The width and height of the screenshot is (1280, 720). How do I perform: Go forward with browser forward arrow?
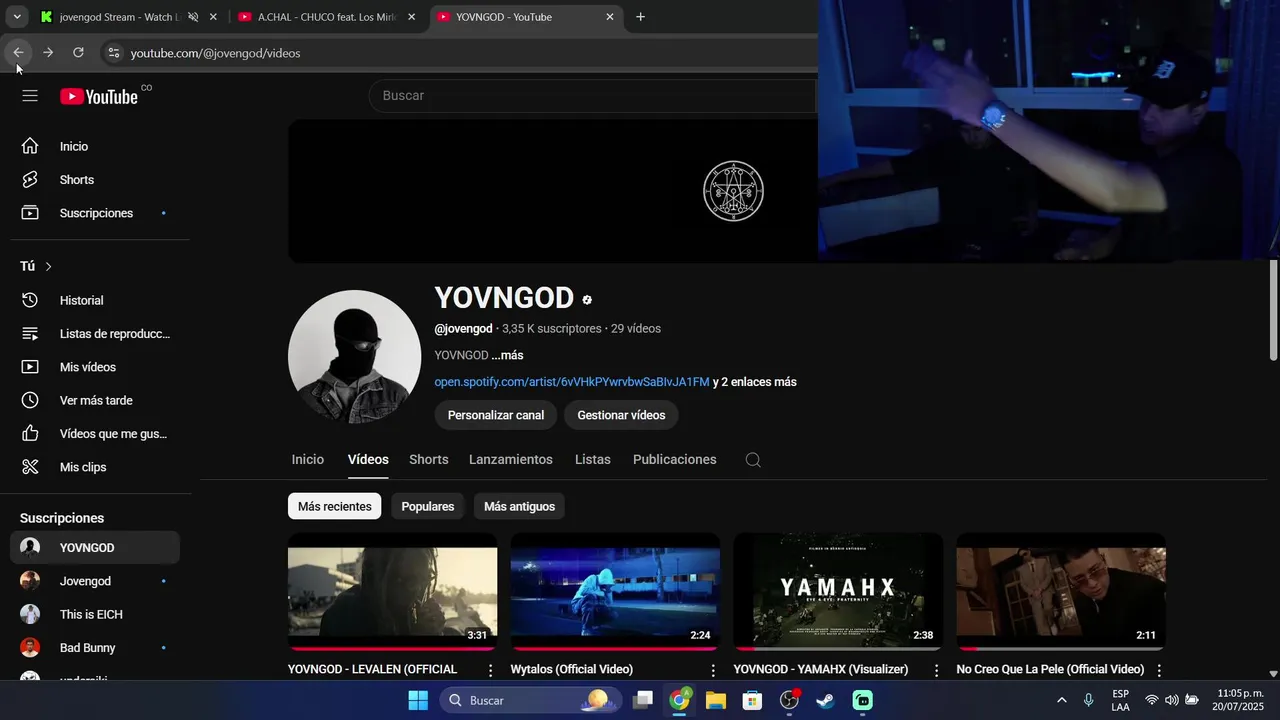coord(48,53)
